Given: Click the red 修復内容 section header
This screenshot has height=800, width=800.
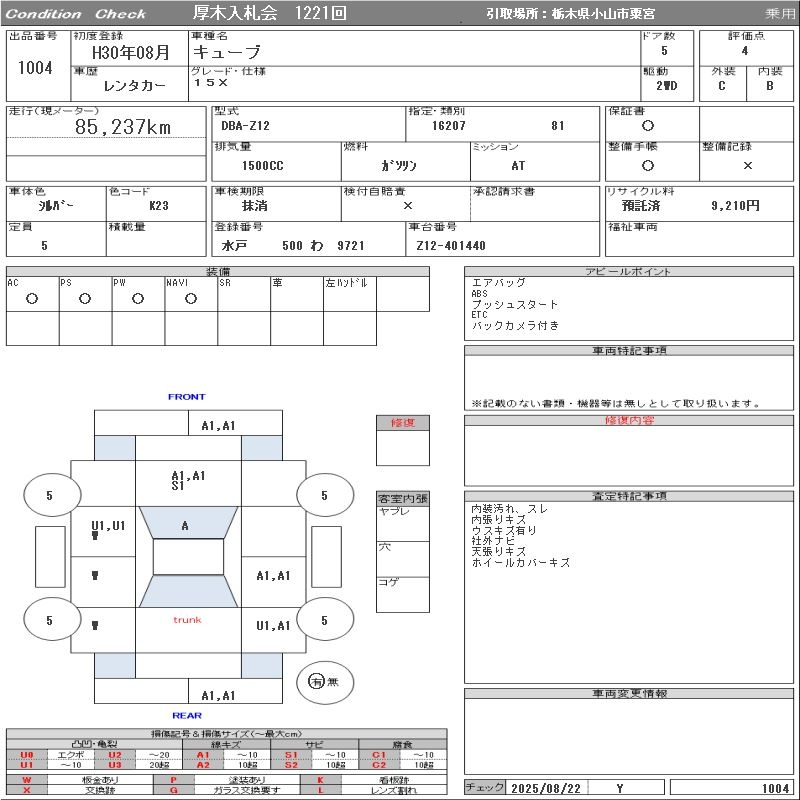Looking at the screenshot, I should (x=629, y=420).
